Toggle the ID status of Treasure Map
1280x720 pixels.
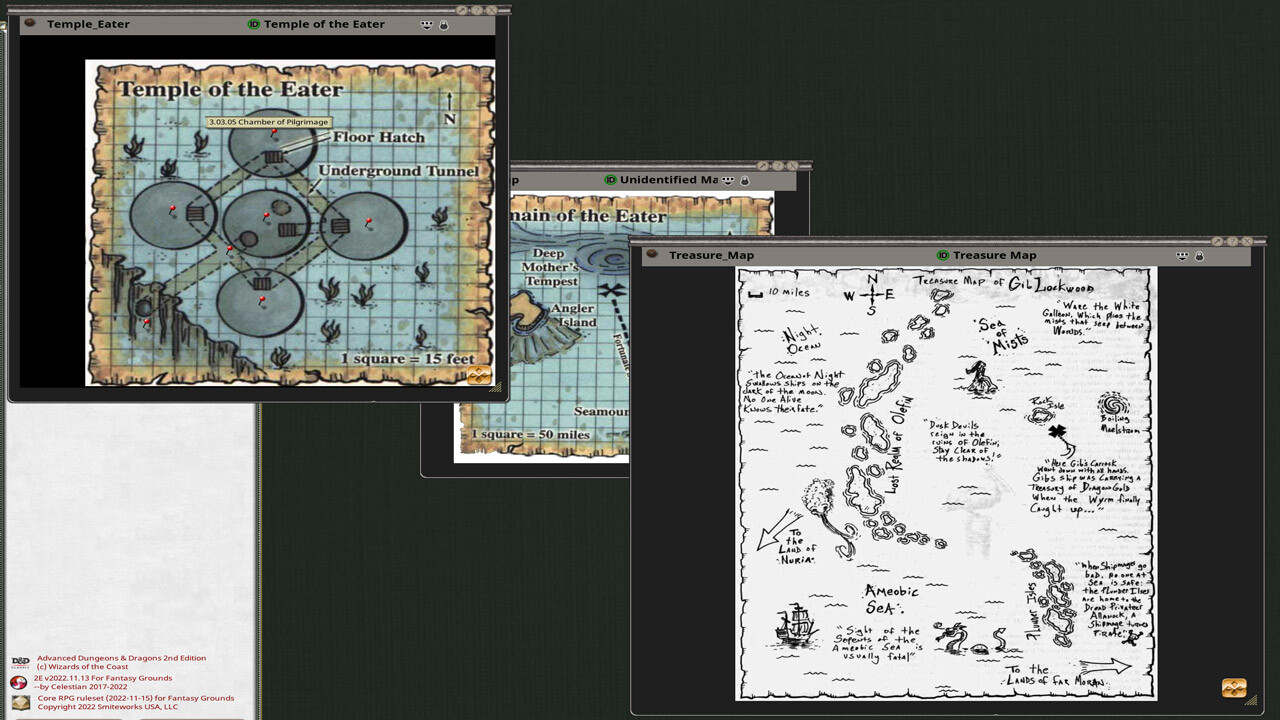(942, 255)
